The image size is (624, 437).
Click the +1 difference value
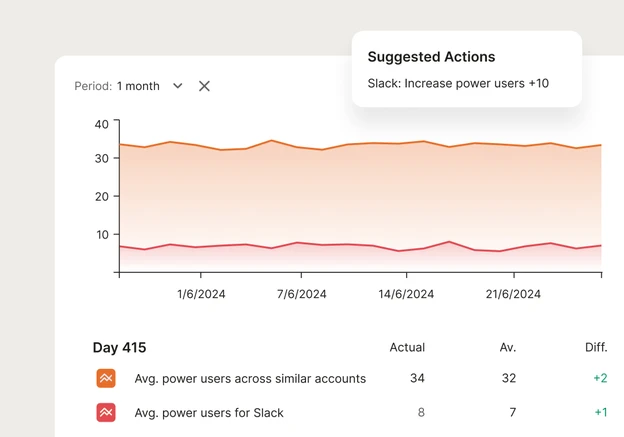(x=601, y=412)
